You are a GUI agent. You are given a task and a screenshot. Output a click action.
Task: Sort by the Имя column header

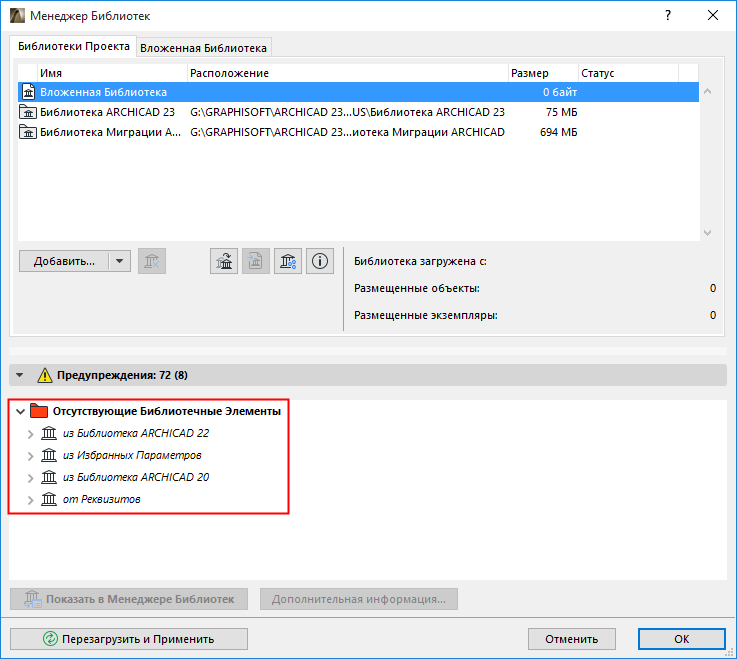coord(112,73)
